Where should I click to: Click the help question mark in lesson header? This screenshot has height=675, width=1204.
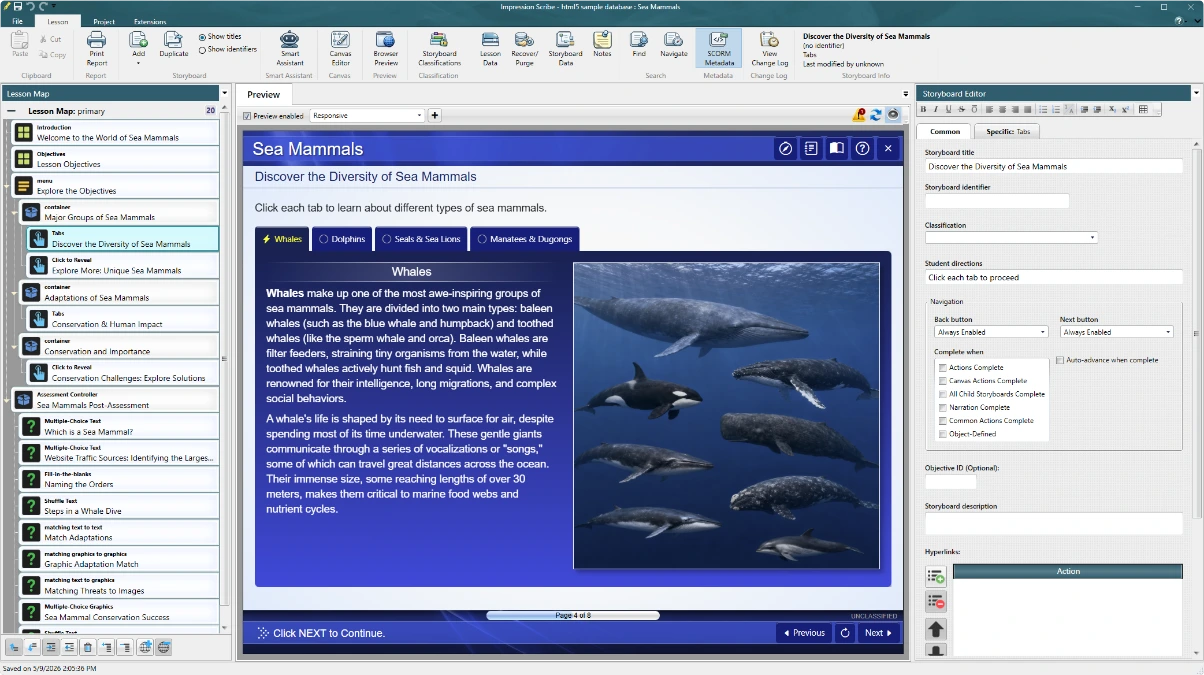pos(862,148)
